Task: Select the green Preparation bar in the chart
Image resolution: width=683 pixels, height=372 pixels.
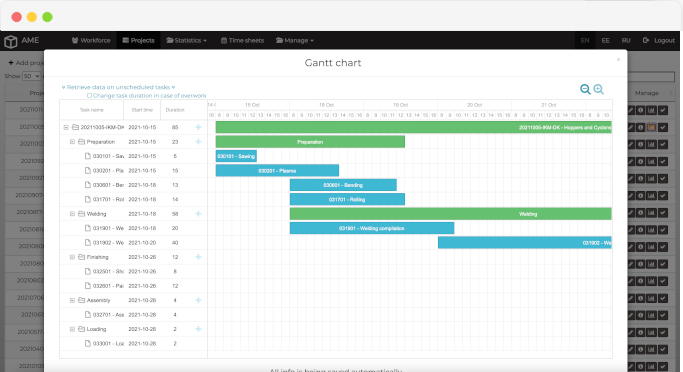Action: coord(310,142)
